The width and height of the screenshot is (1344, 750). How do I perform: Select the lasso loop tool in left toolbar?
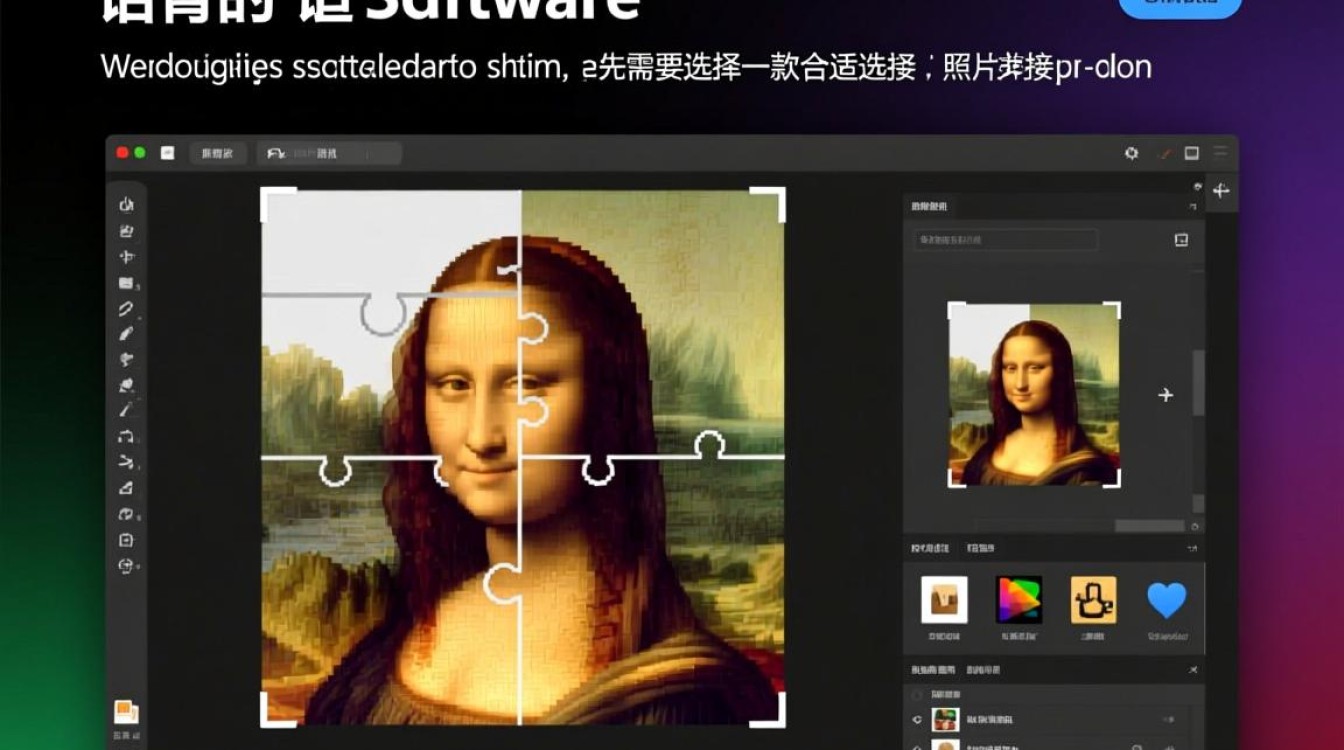(126, 309)
